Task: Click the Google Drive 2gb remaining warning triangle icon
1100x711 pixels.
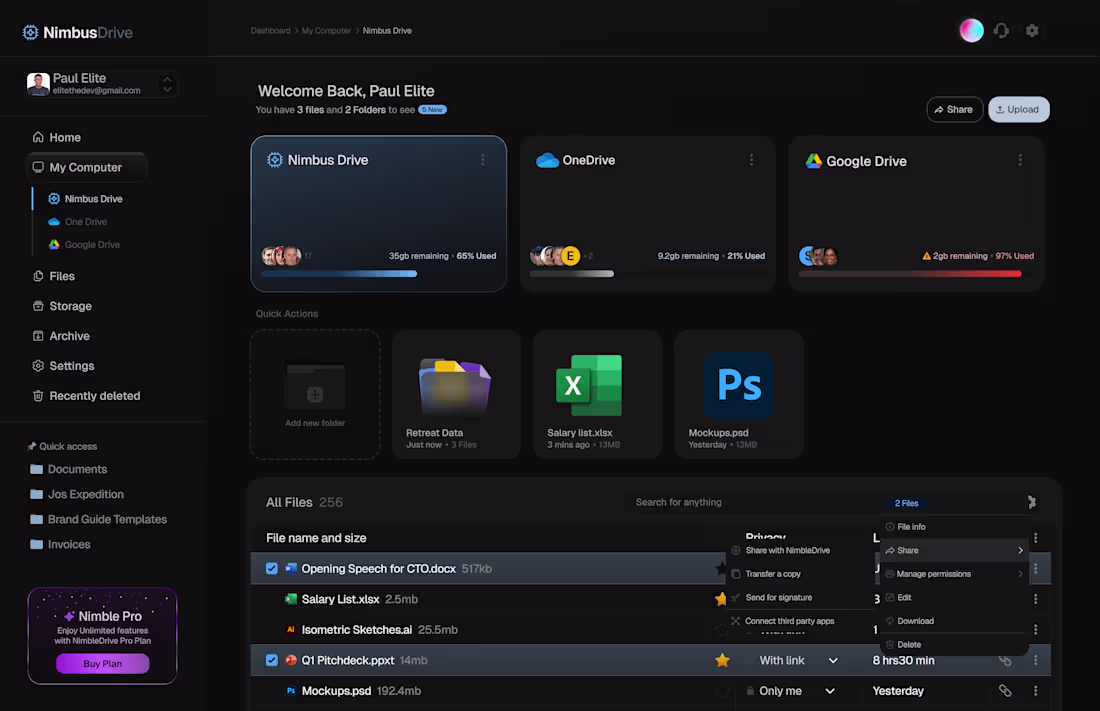Action: pyautogui.click(x=926, y=256)
